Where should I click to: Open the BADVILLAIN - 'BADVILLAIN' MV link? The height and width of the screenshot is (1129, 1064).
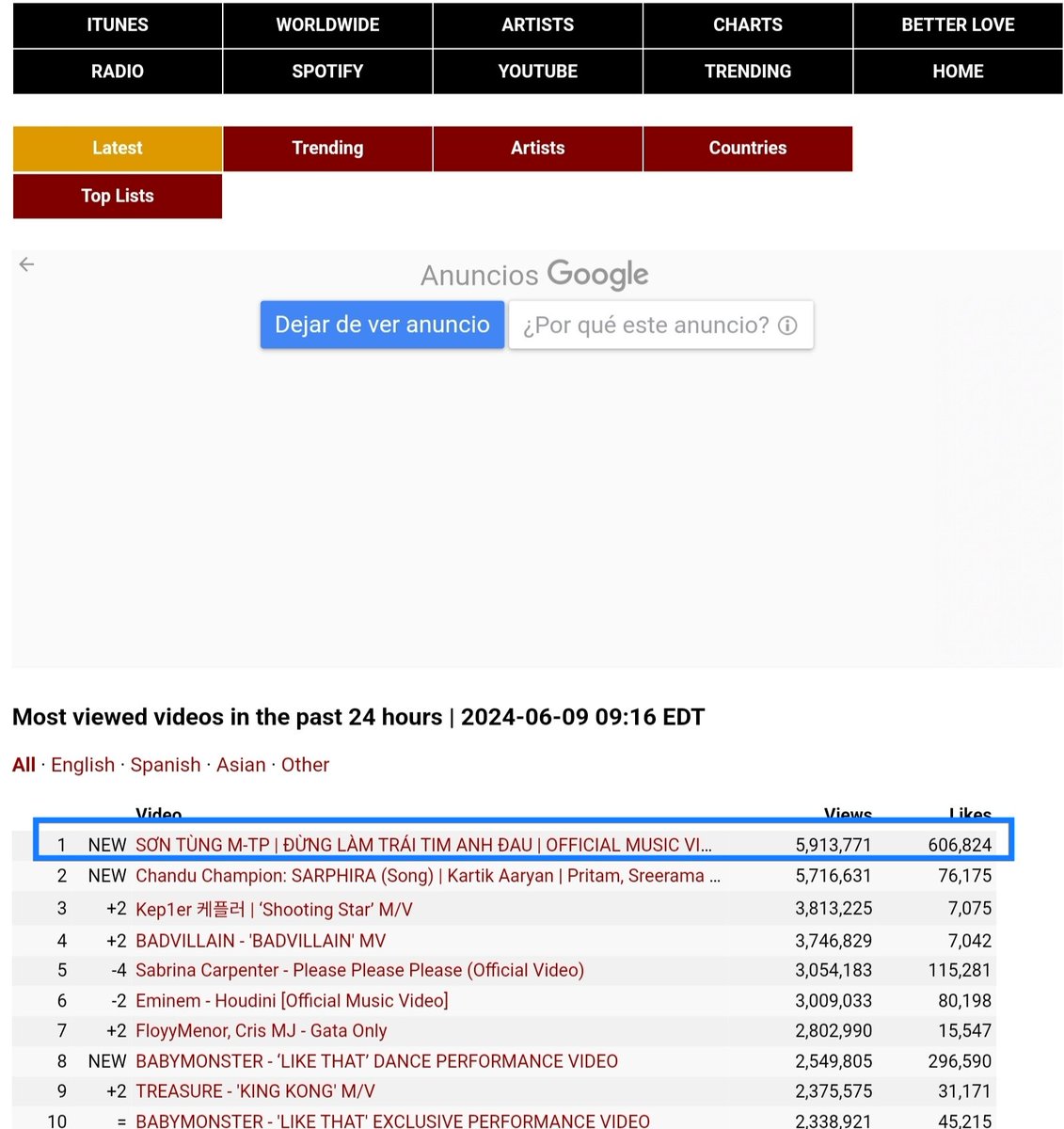tap(261, 941)
